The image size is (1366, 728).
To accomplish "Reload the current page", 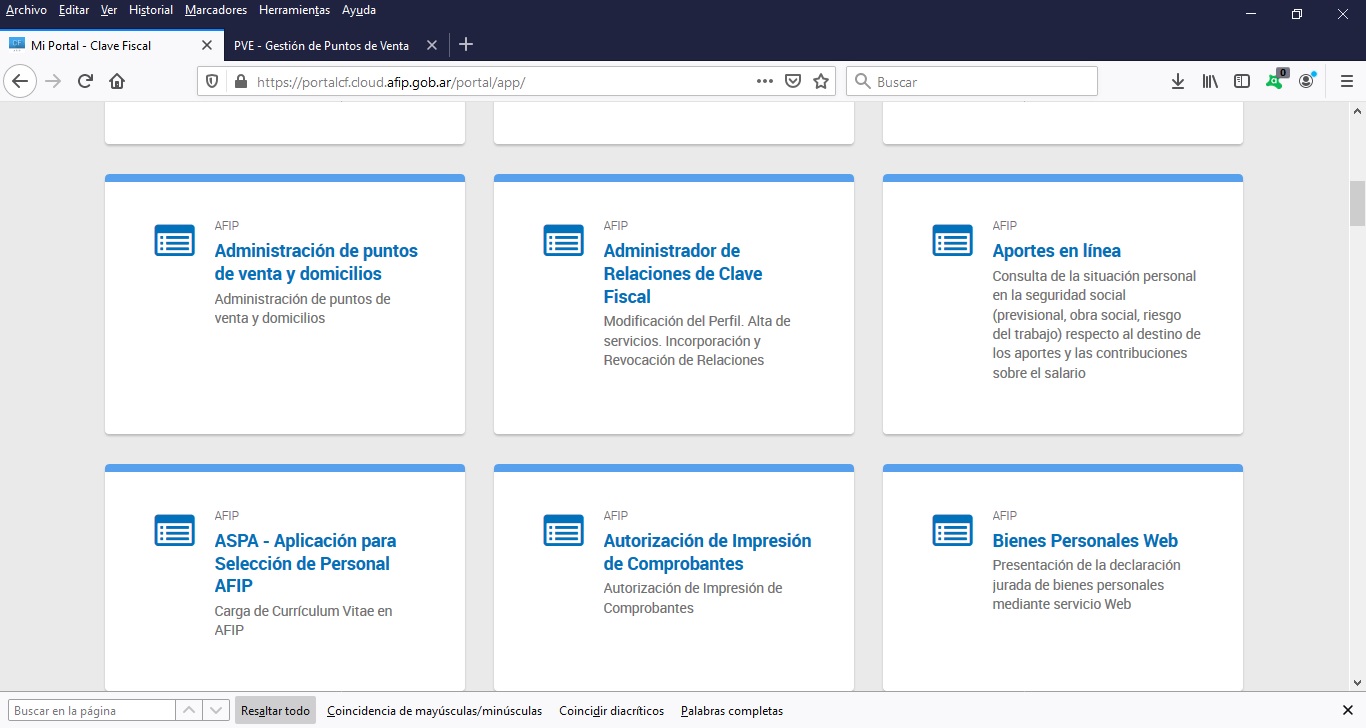I will click(x=86, y=82).
